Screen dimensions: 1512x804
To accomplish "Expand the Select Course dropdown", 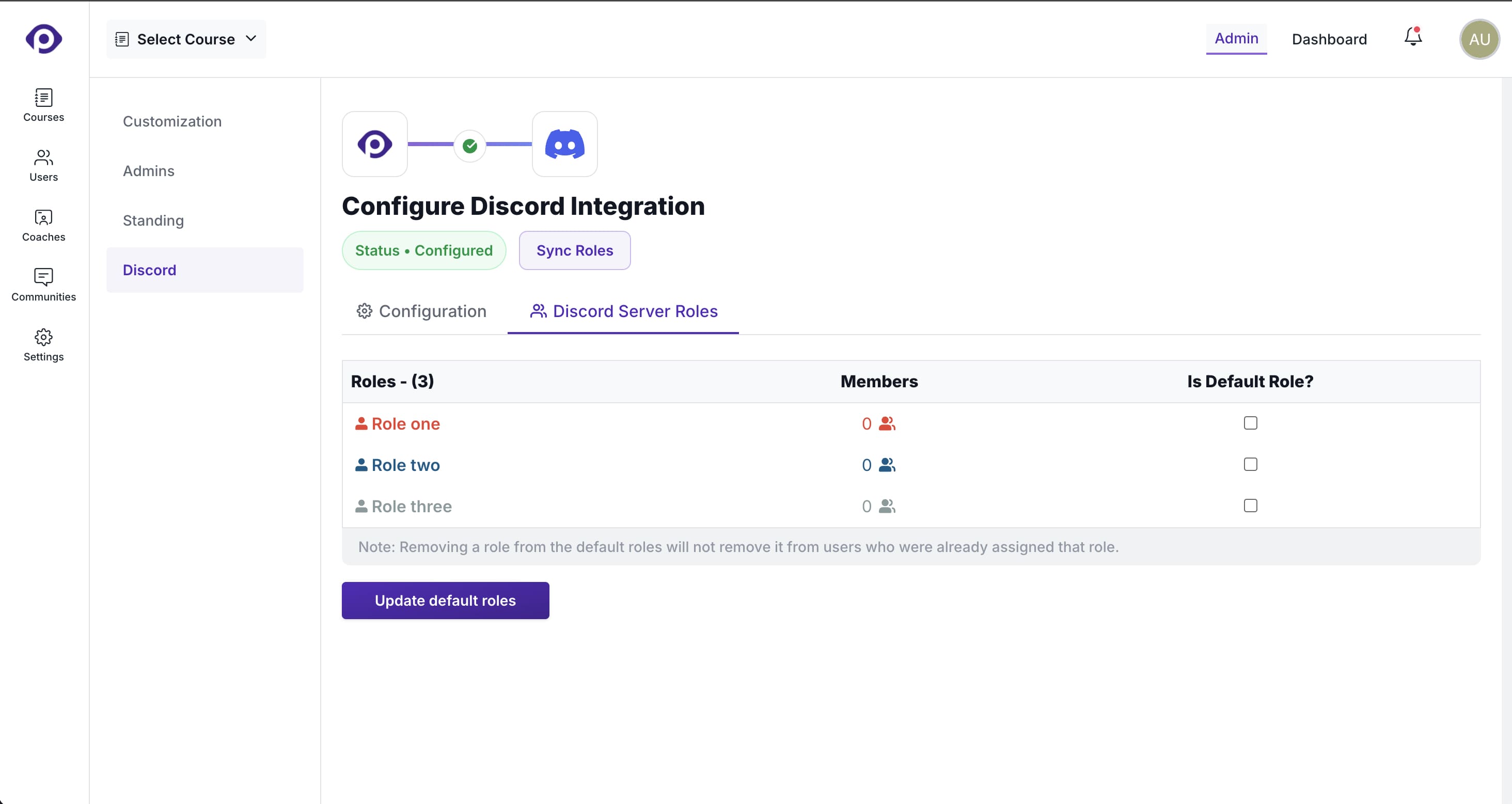I will (x=186, y=39).
